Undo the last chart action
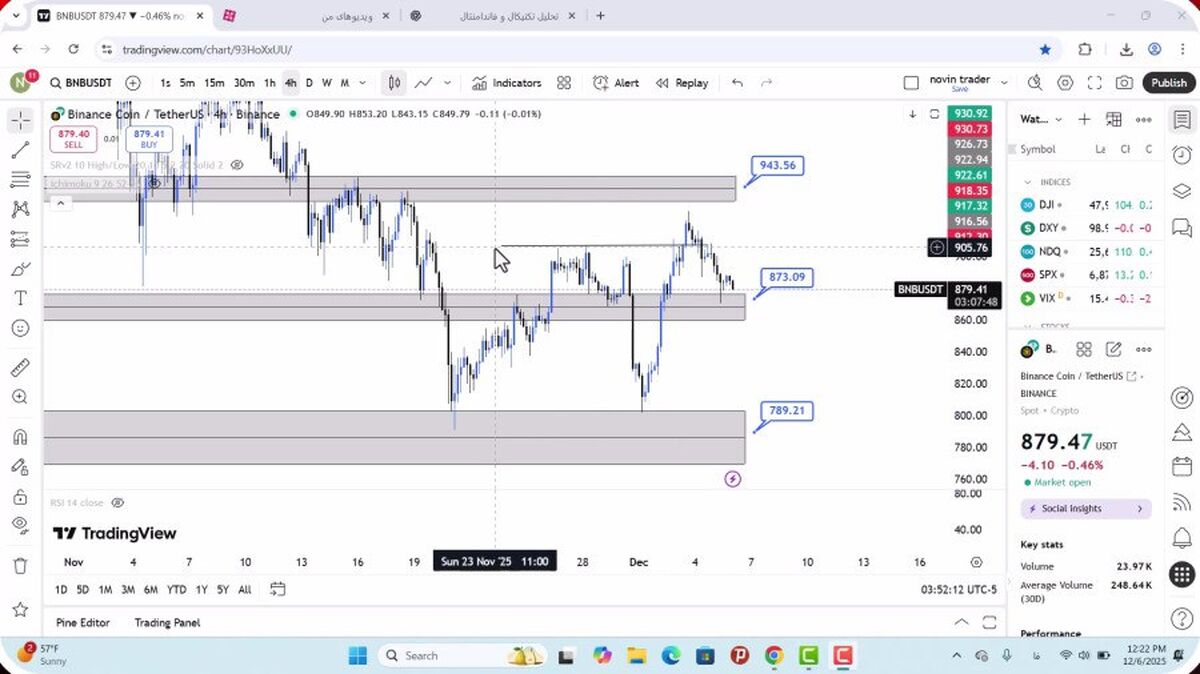 pyautogui.click(x=738, y=83)
